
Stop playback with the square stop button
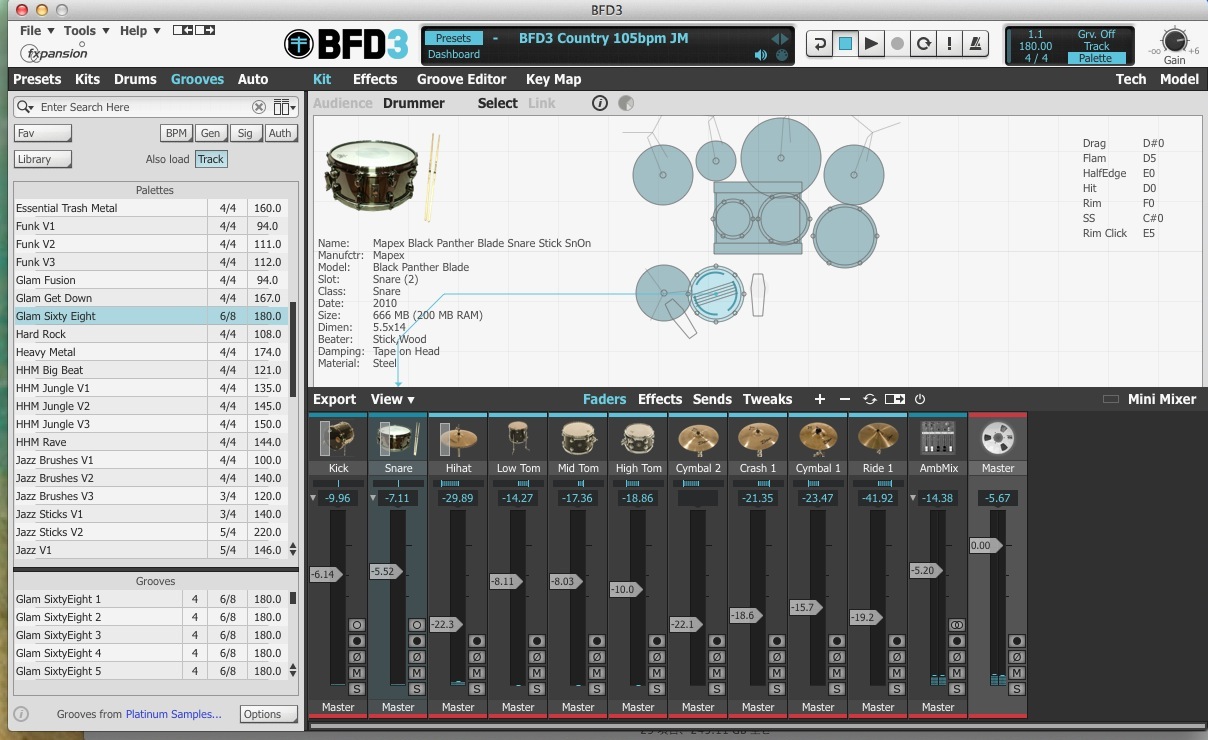pyautogui.click(x=846, y=44)
